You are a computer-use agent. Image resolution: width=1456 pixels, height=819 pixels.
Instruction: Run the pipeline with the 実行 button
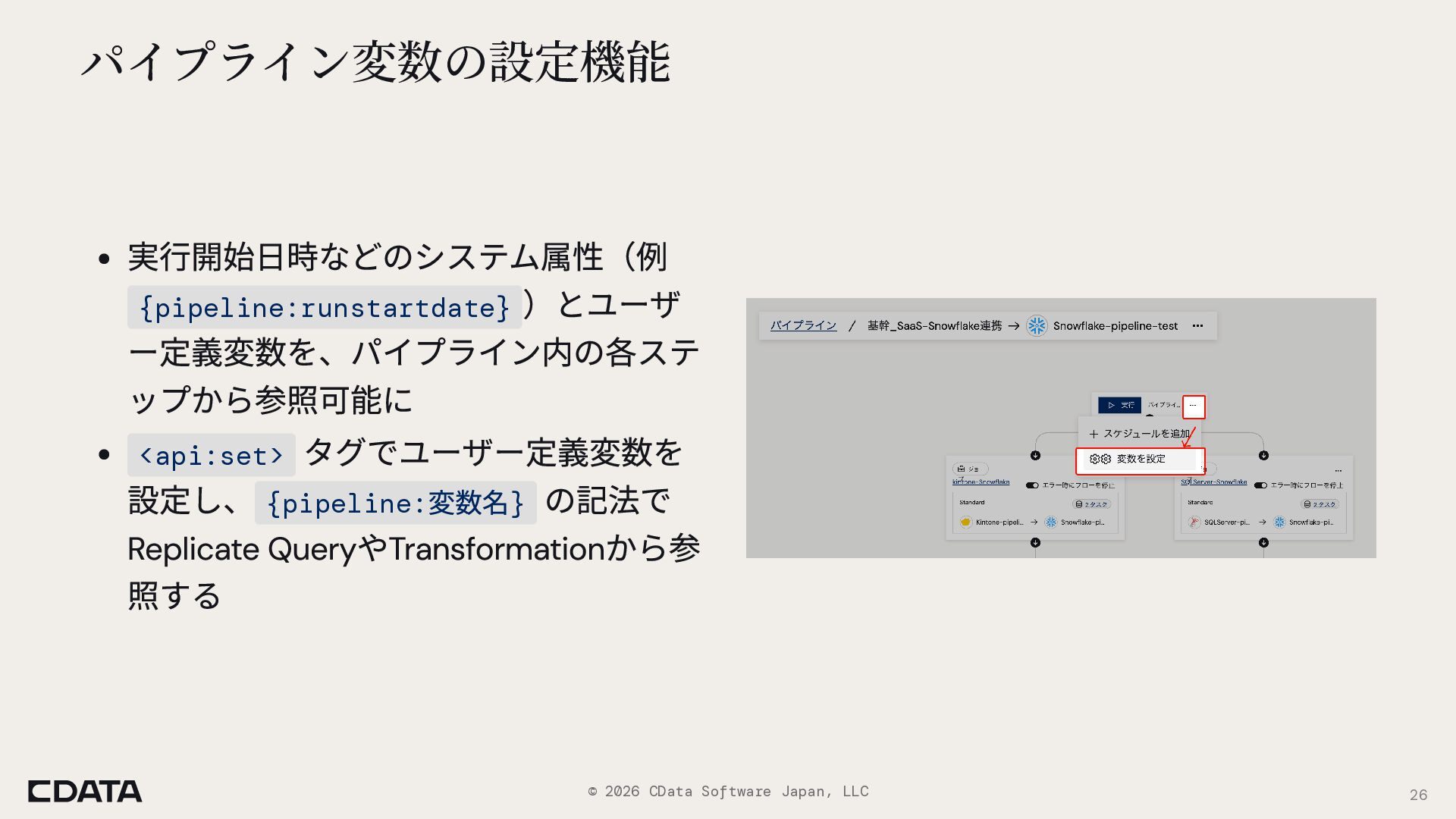point(1119,405)
